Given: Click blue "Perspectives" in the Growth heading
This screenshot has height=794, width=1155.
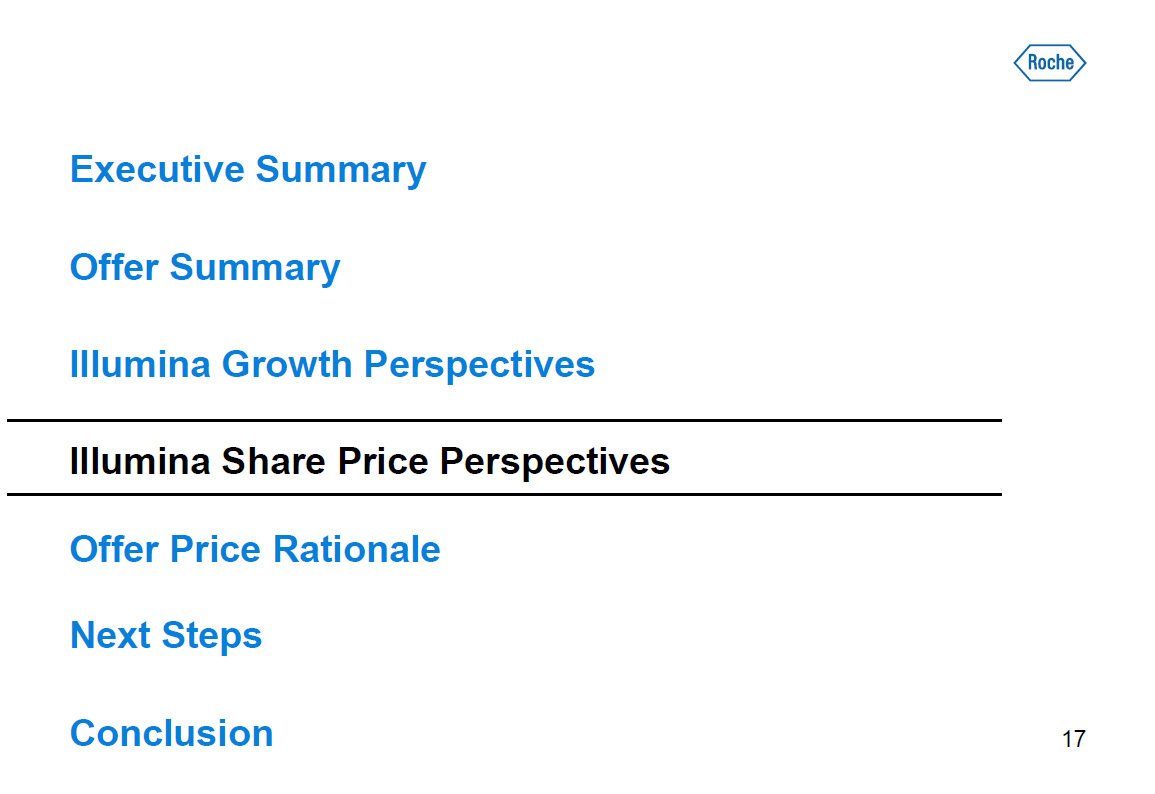Looking at the screenshot, I should [479, 365].
